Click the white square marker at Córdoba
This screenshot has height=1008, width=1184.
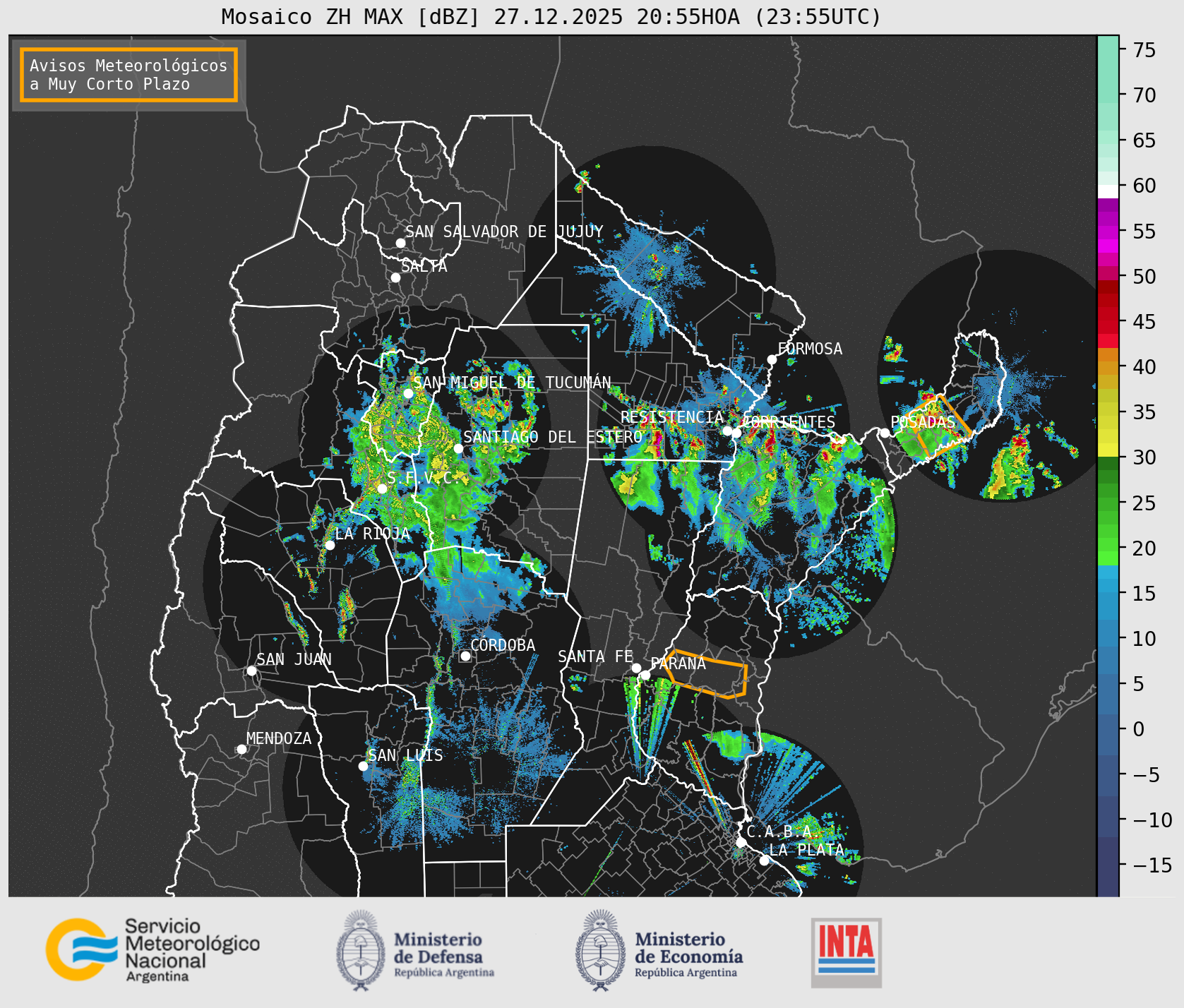pyautogui.click(x=465, y=656)
